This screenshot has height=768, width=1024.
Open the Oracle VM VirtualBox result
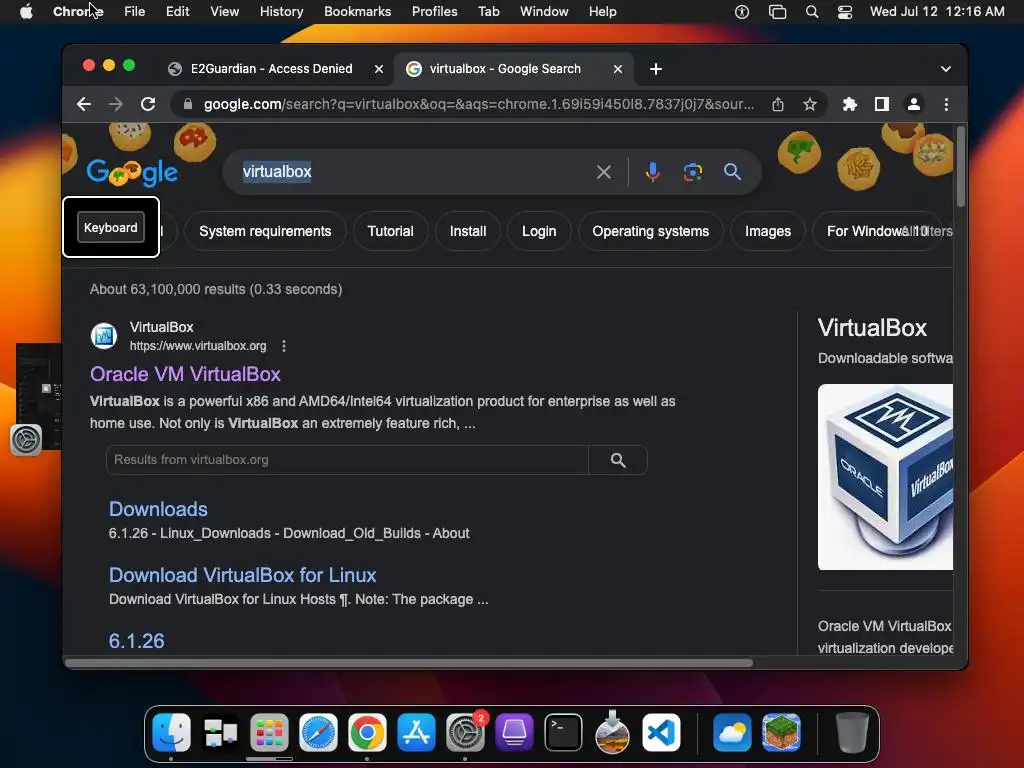185,374
